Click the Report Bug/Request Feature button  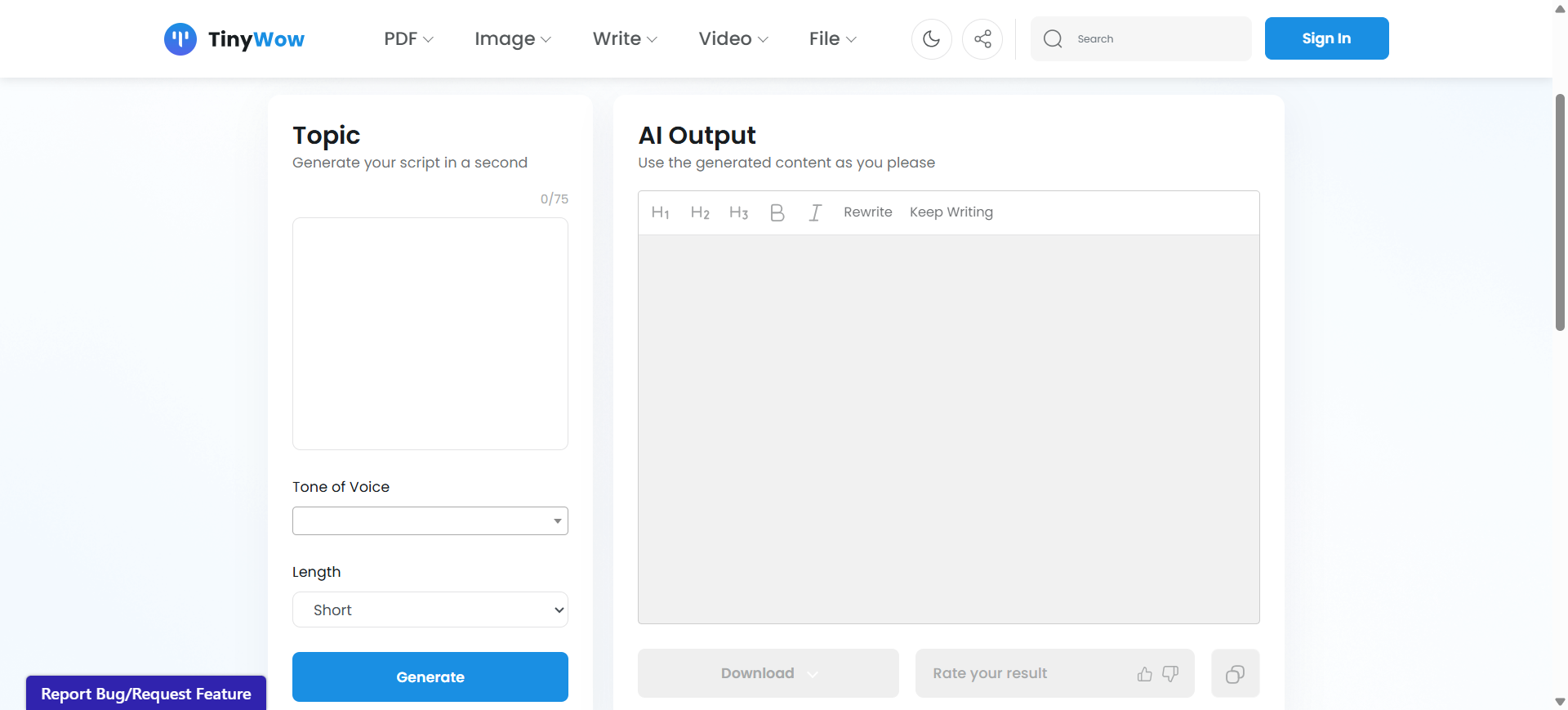coord(146,694)
